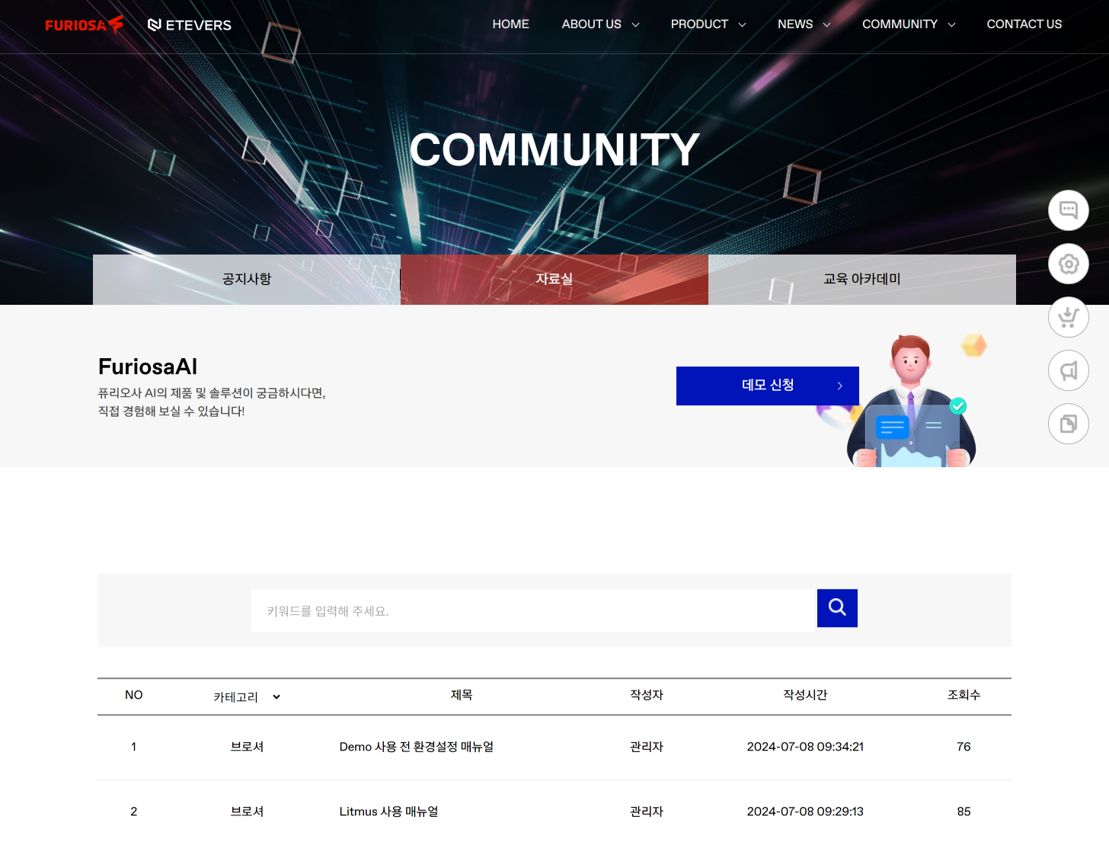1109x842 pixels.
Task: Switch to the 자료실 tab
Action: click(554, 279)
